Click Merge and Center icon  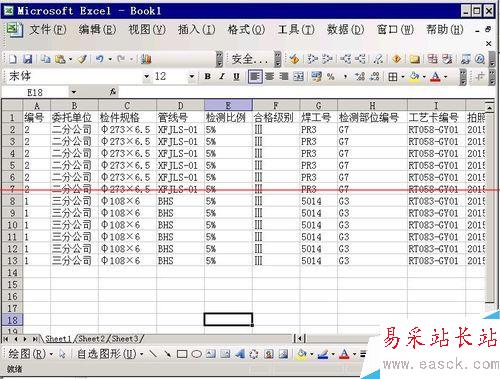point(298,77)
